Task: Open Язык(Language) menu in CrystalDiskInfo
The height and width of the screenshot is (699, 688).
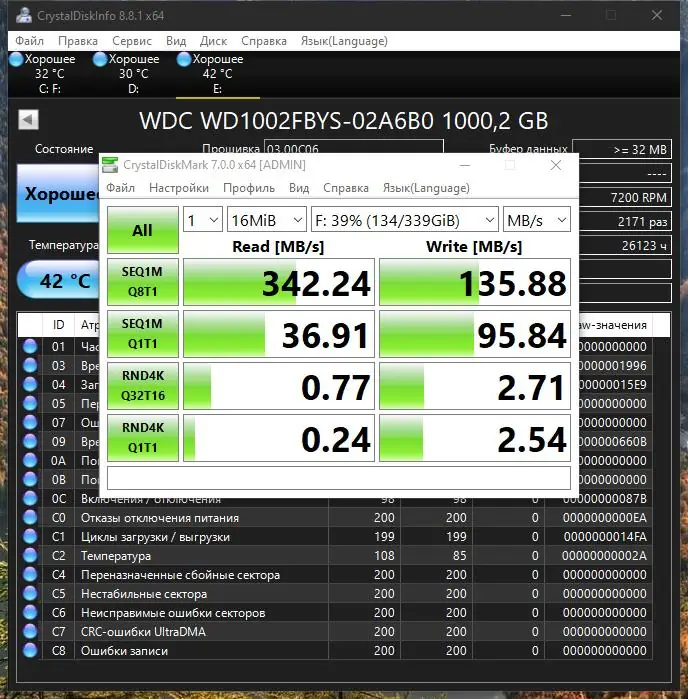Action: pos(344,41)
